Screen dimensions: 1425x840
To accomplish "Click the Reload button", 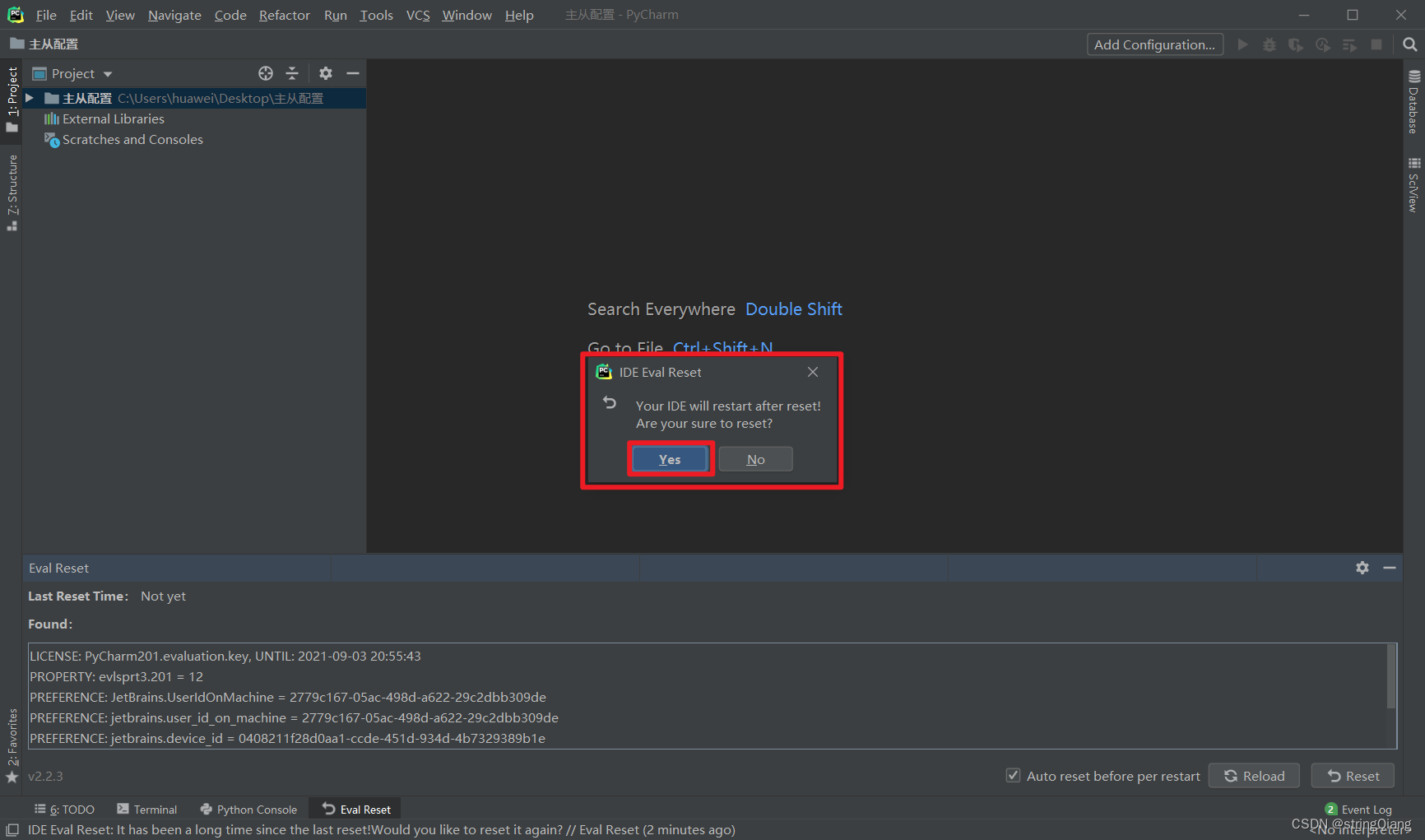I will (1254, 776).
